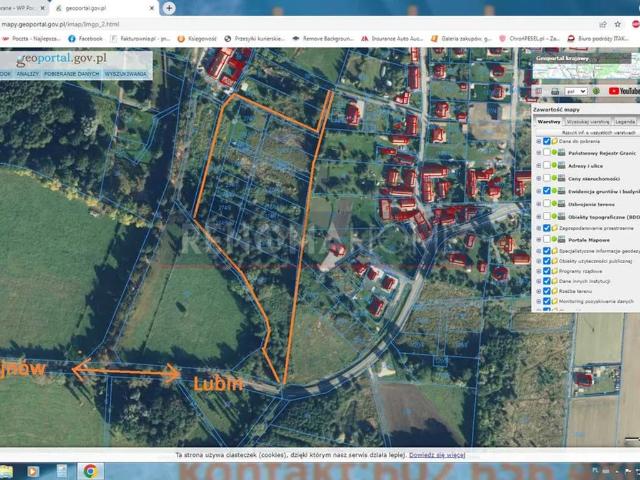Expand the Portale Mapowe layer group

pos(538,243)
